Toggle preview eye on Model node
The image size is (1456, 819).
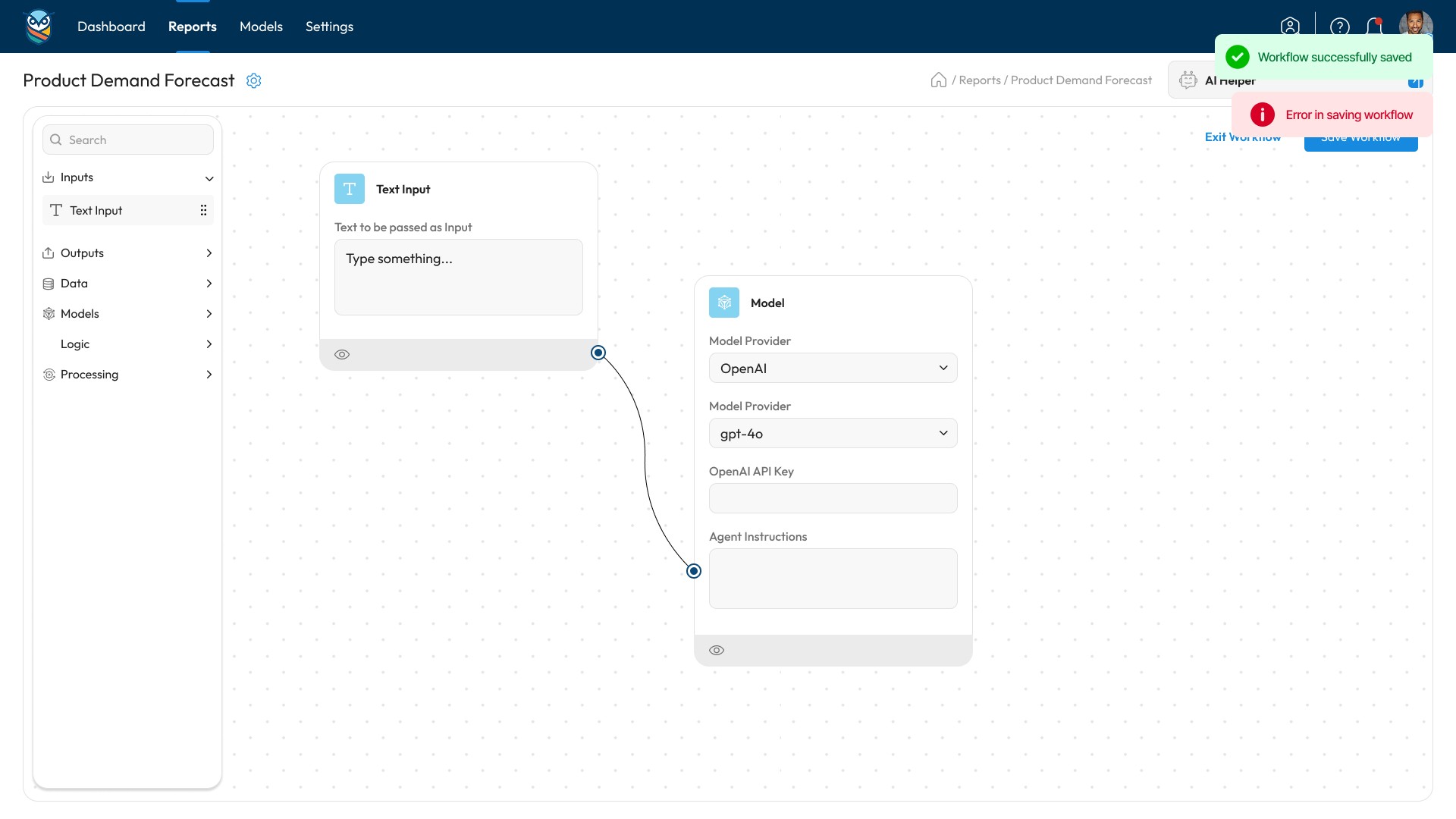717,650
